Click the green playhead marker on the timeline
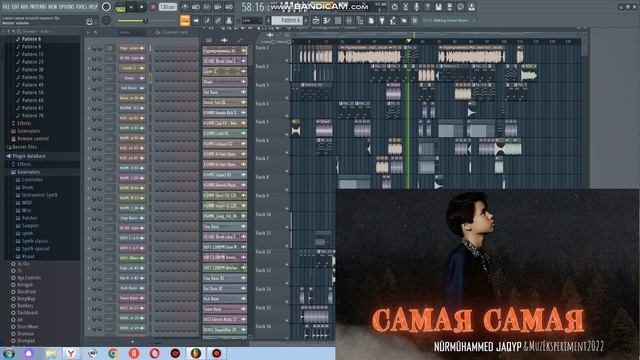 point(408,41)
